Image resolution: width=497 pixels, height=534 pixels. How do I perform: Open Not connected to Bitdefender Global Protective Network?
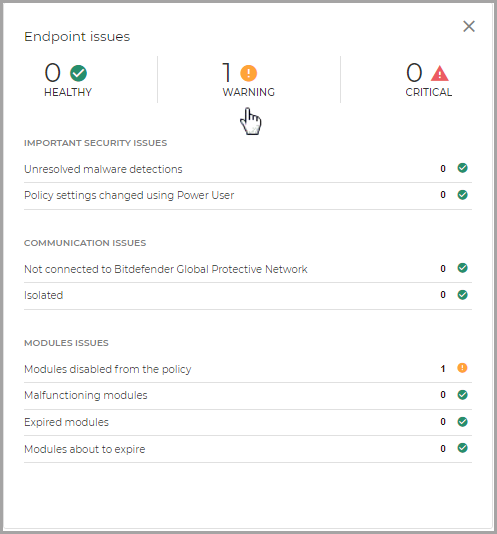(x=248, y=269)
